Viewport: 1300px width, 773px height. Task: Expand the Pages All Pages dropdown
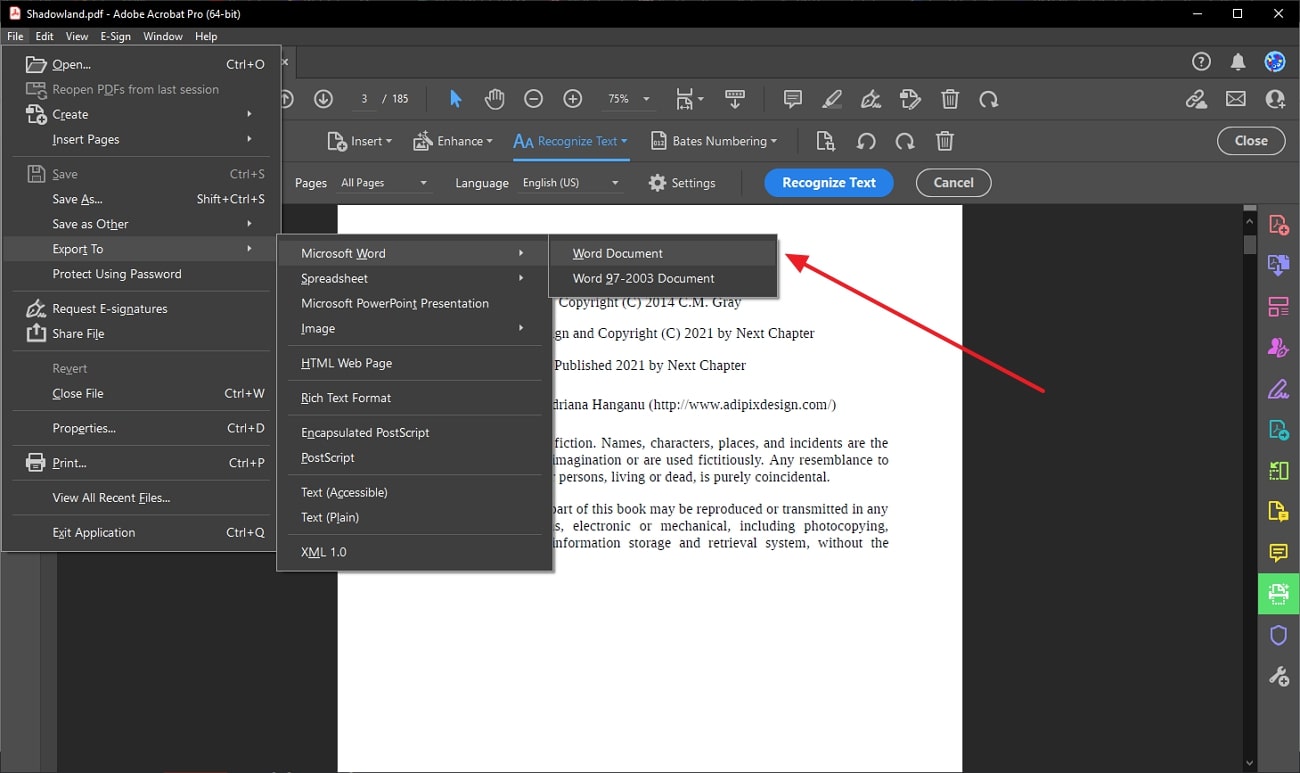click(x=385, y=183)
